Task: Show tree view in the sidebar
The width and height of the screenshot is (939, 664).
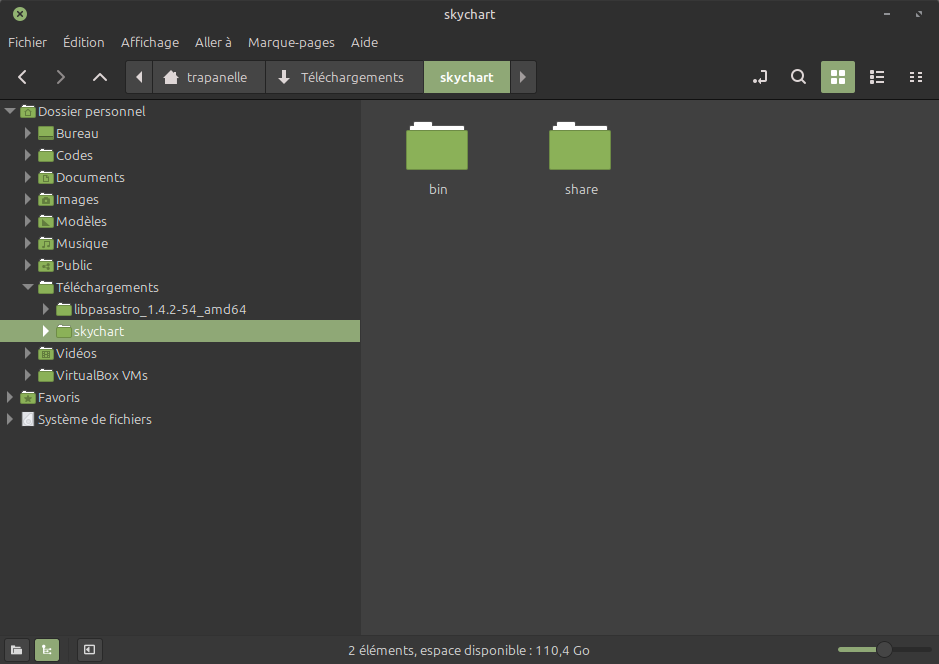Action: (47, 650)
